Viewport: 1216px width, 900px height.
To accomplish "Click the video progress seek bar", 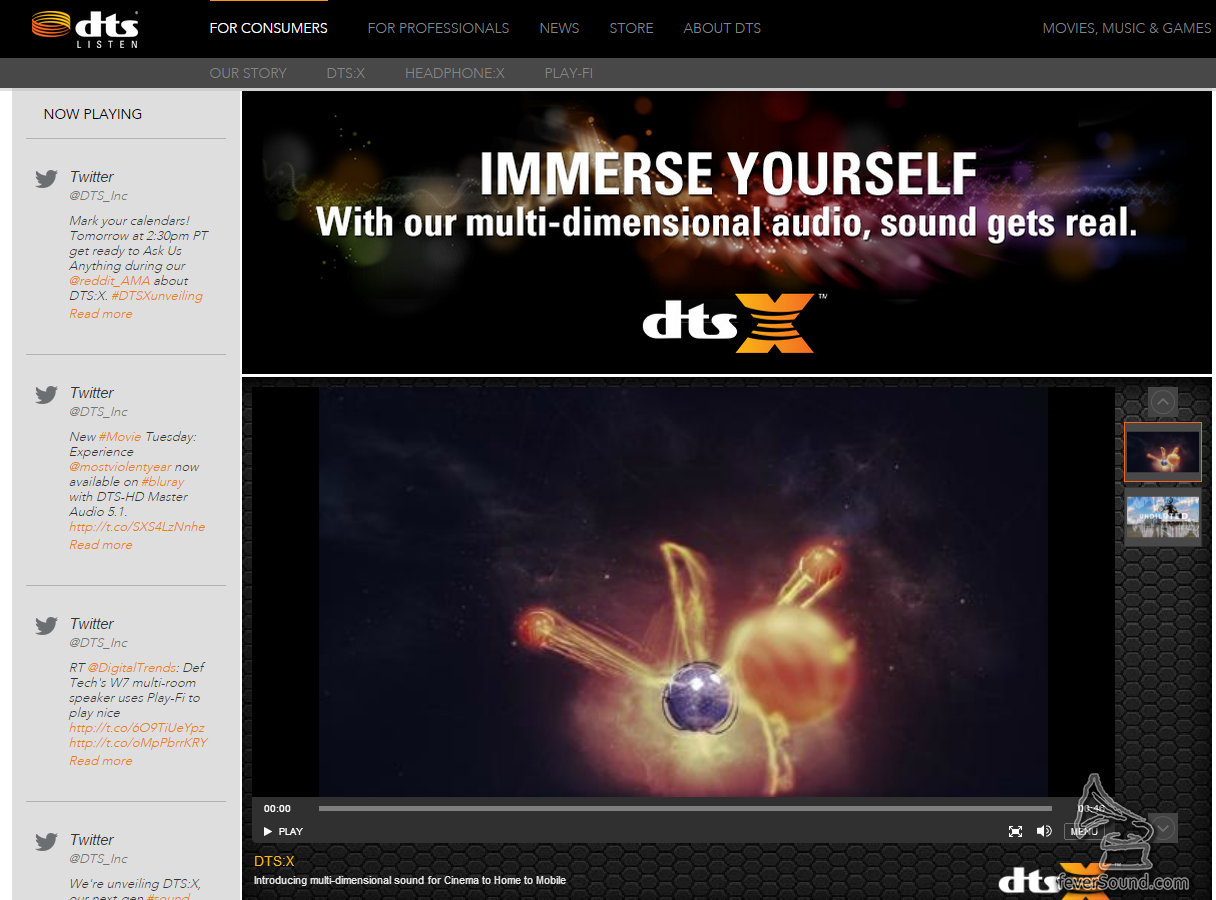I will click(685, 808).
